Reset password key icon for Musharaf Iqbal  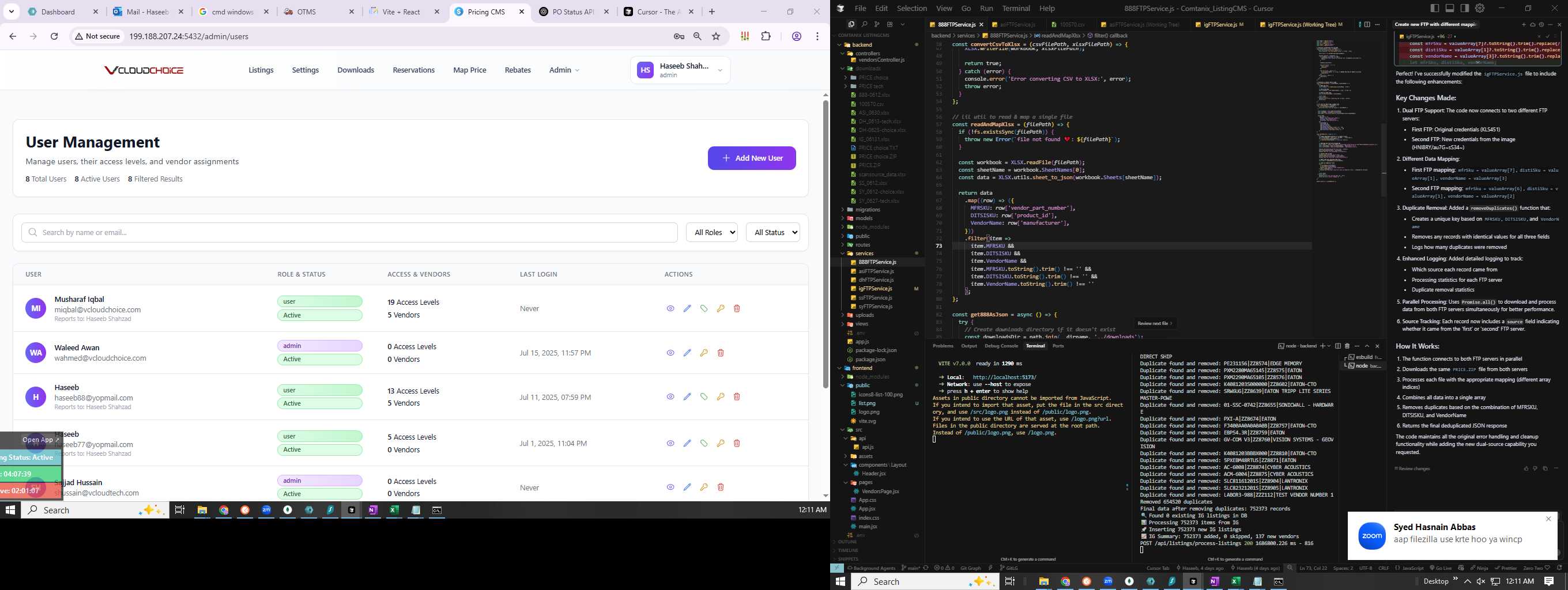(x=720, y=308)
